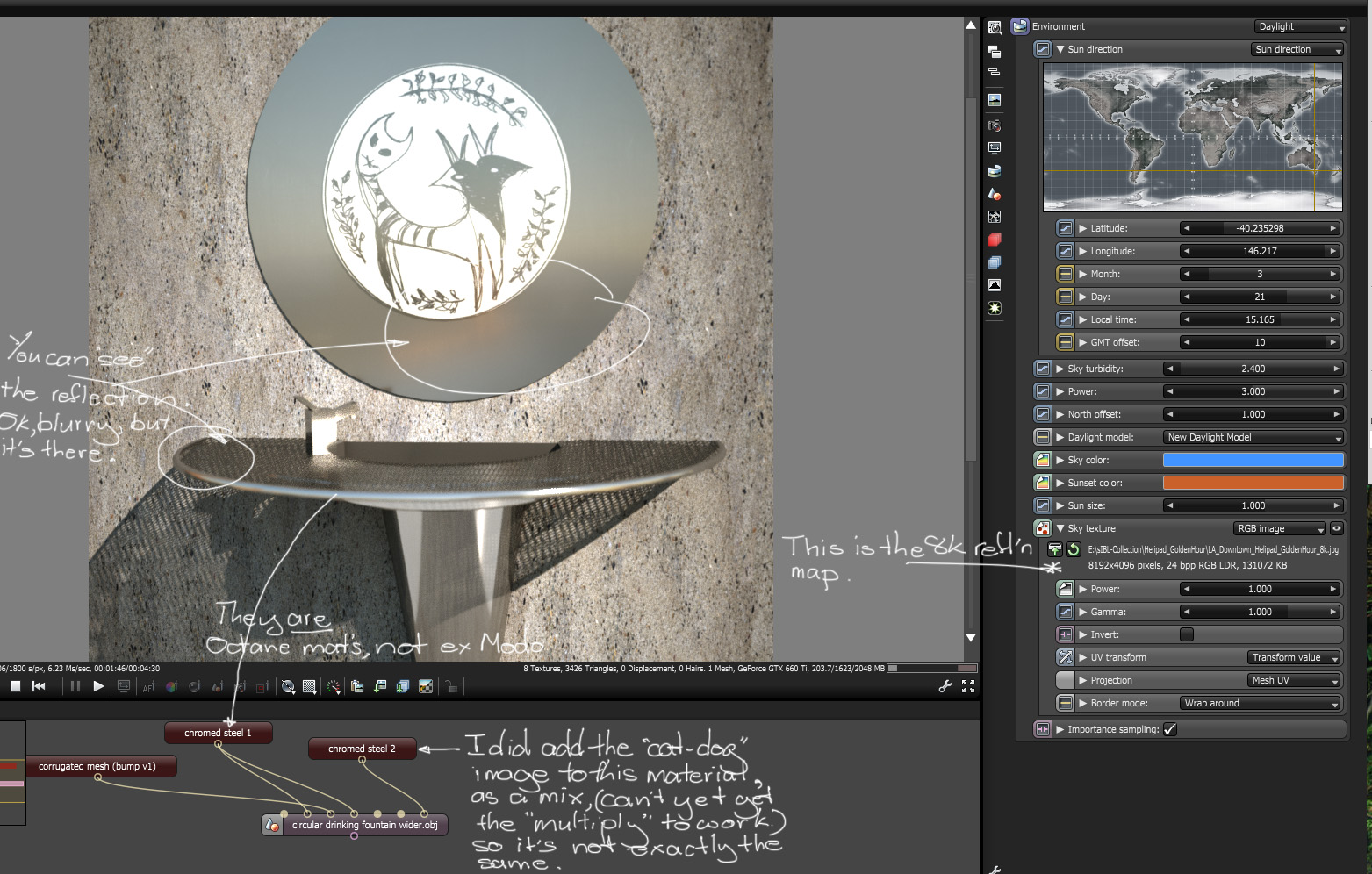Click the stacked windows icon in the sidebar
Image resolution: width=1372 pixels, height=874 pixels.
995,52
